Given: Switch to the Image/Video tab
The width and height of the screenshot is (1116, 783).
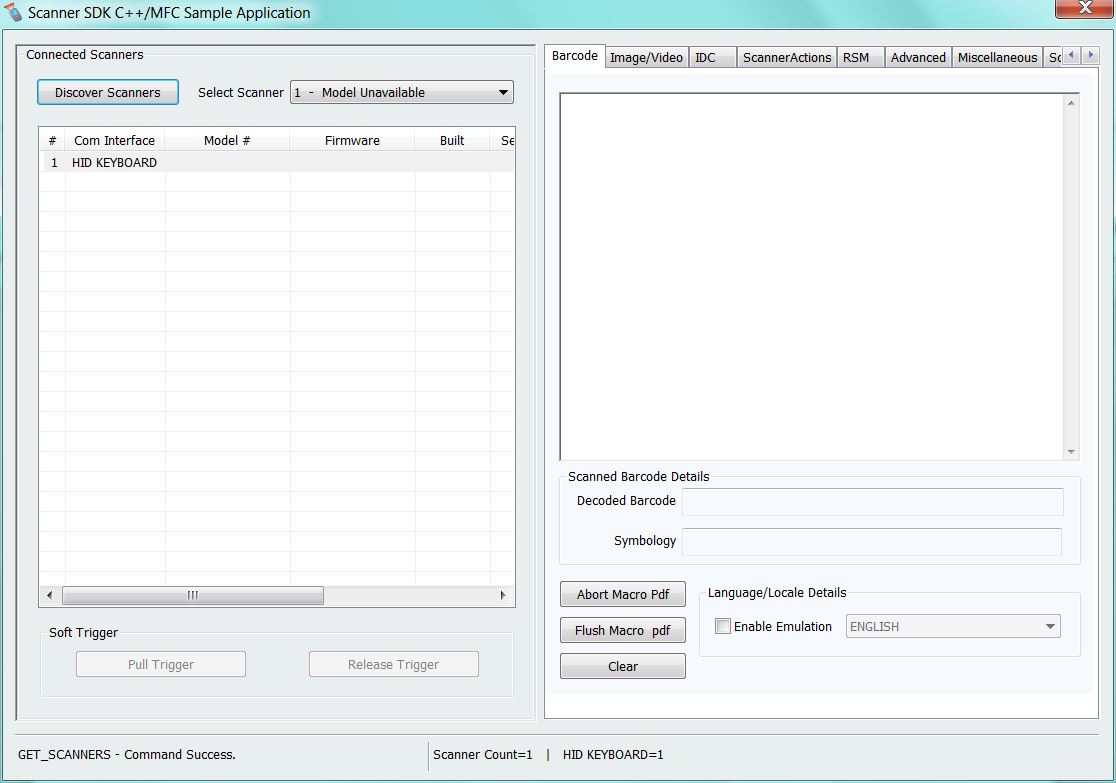Looking at the screenshot, I should (x=646, y=58).
